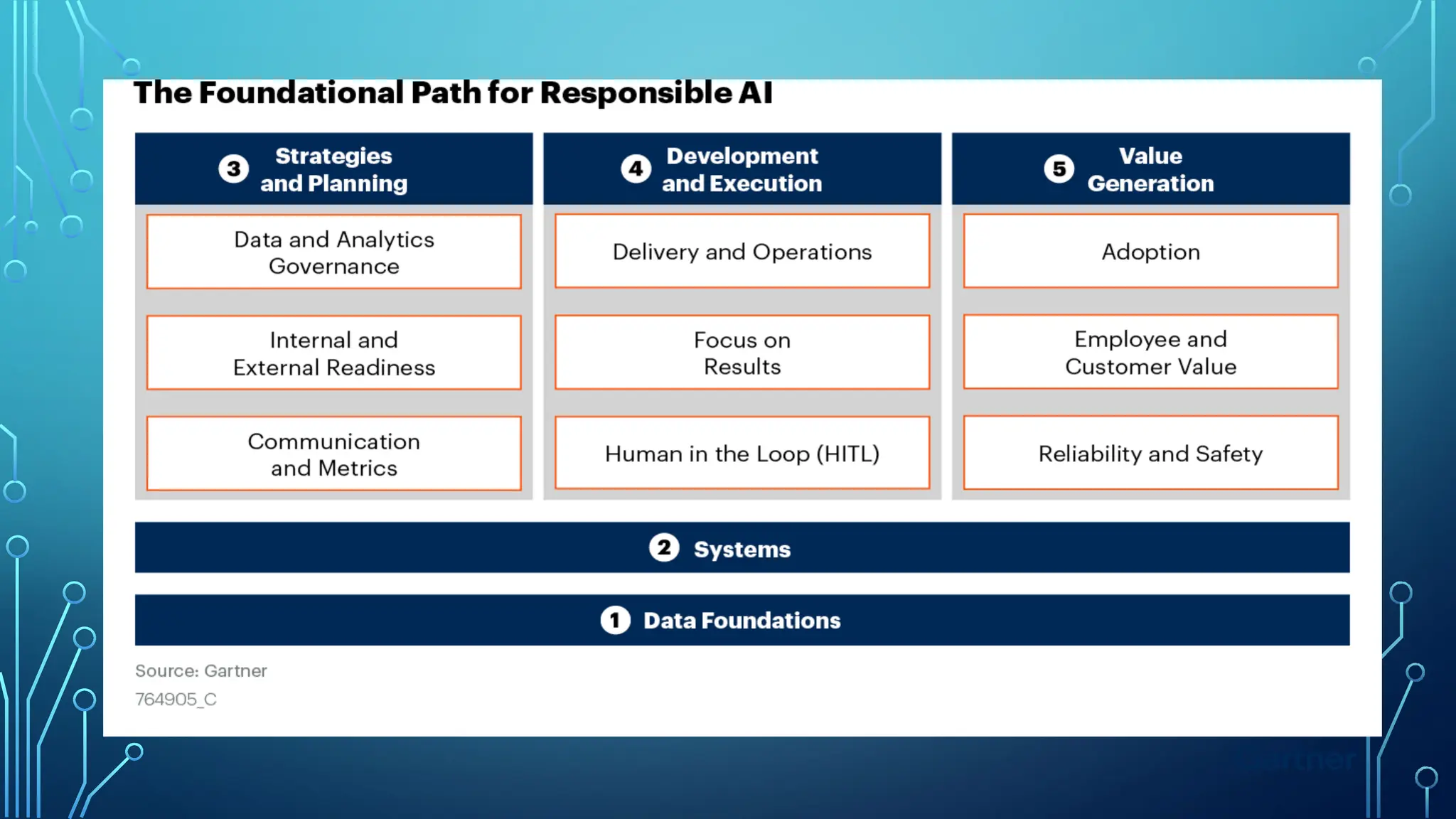This screenshot has height=819, width=1456.
Task: Click the Source: Gartner text
Action: tap(201, 671)
